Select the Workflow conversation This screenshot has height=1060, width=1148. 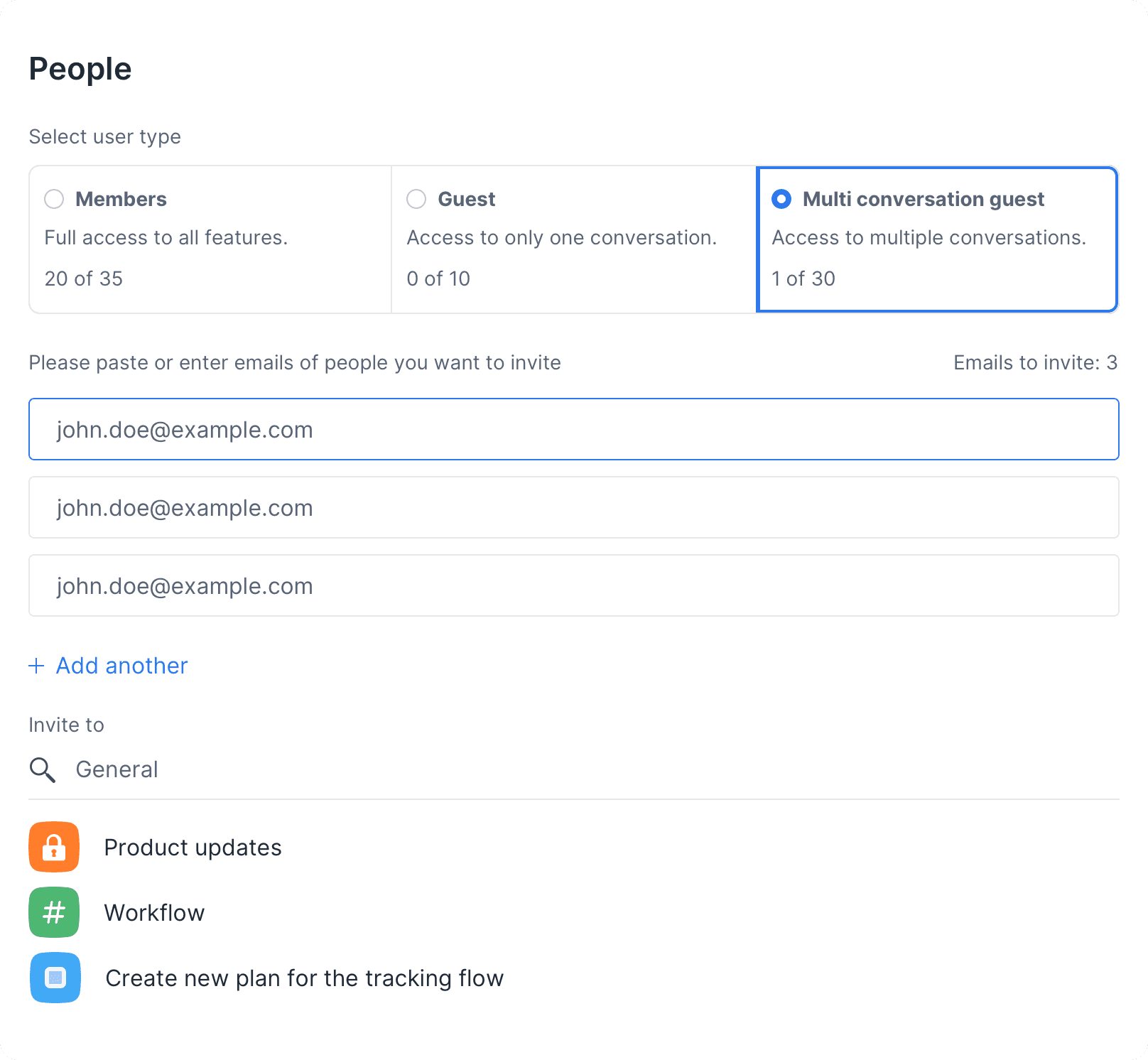[x=154, y=912]
